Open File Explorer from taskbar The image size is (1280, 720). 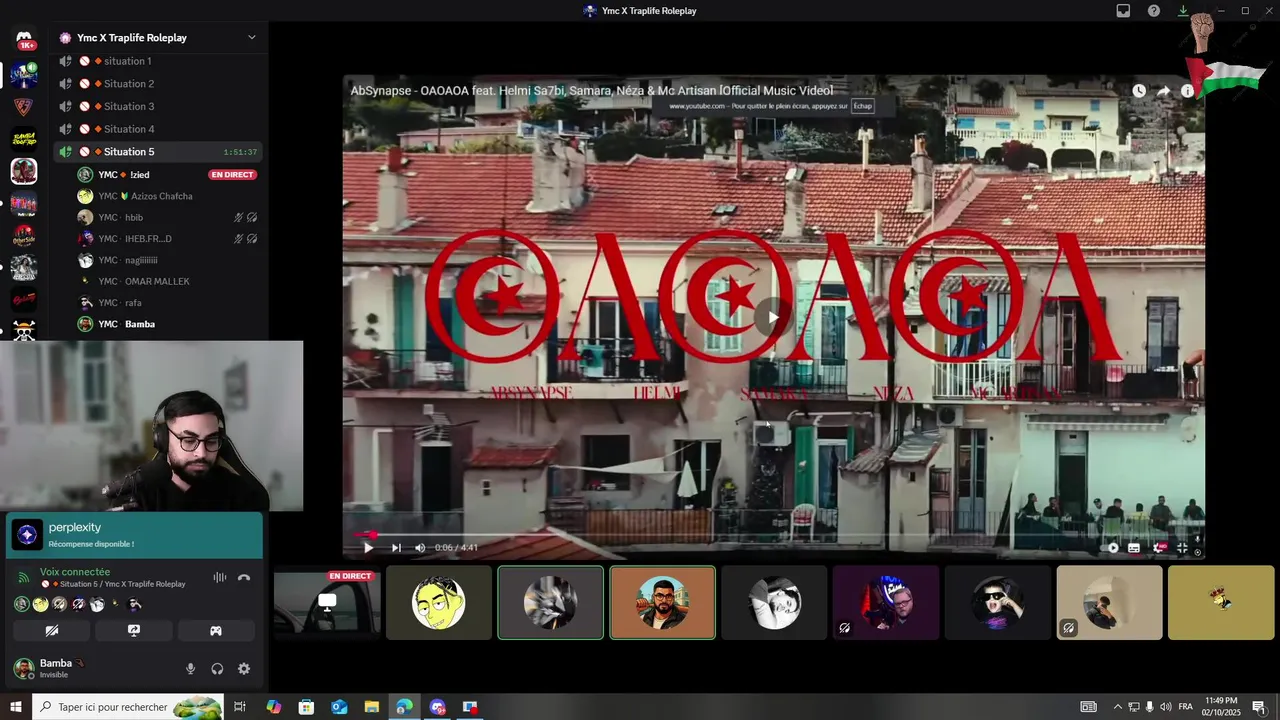pyautogui.click(x=371, y=707)
